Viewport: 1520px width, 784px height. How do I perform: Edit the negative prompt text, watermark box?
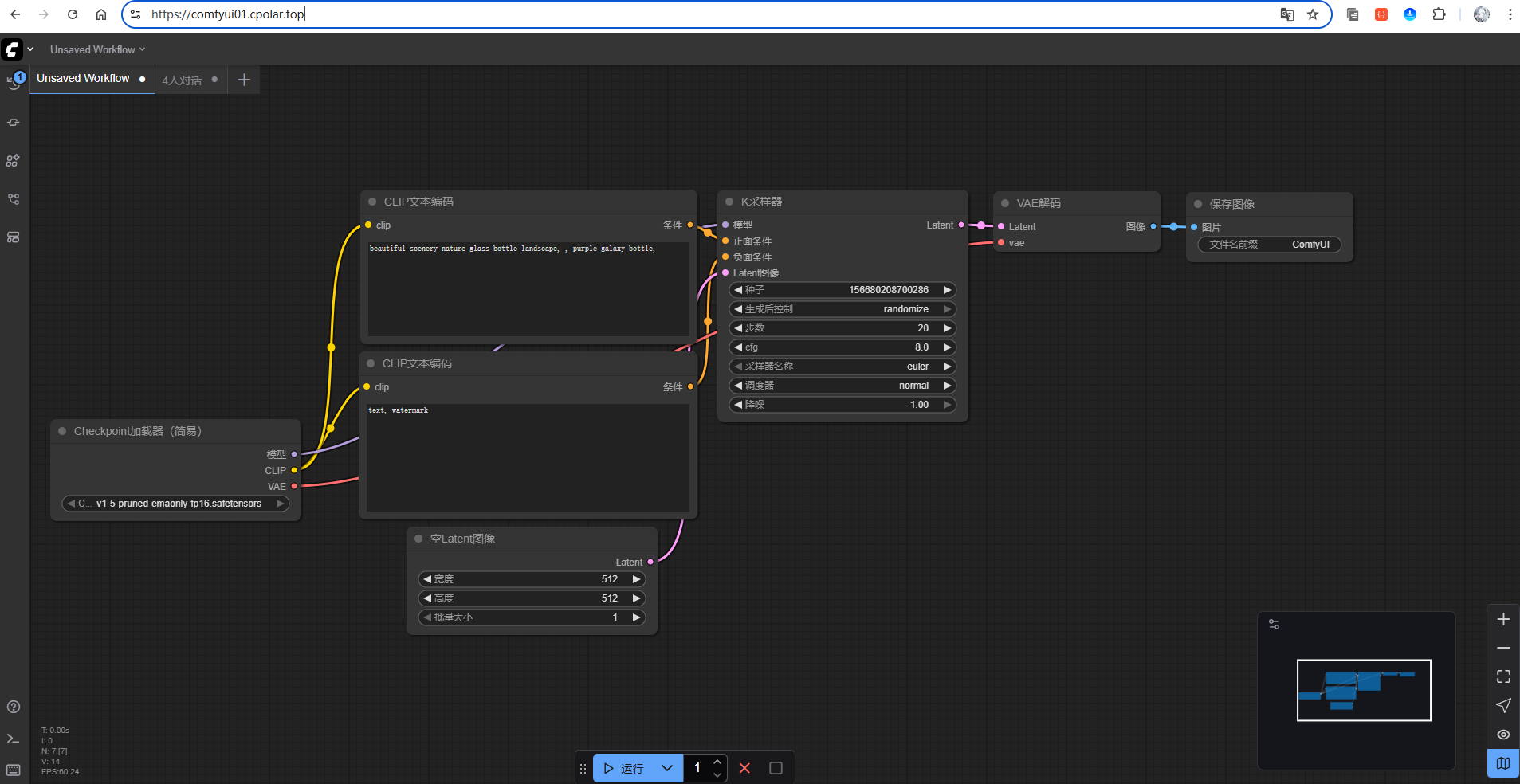[528, 457]
